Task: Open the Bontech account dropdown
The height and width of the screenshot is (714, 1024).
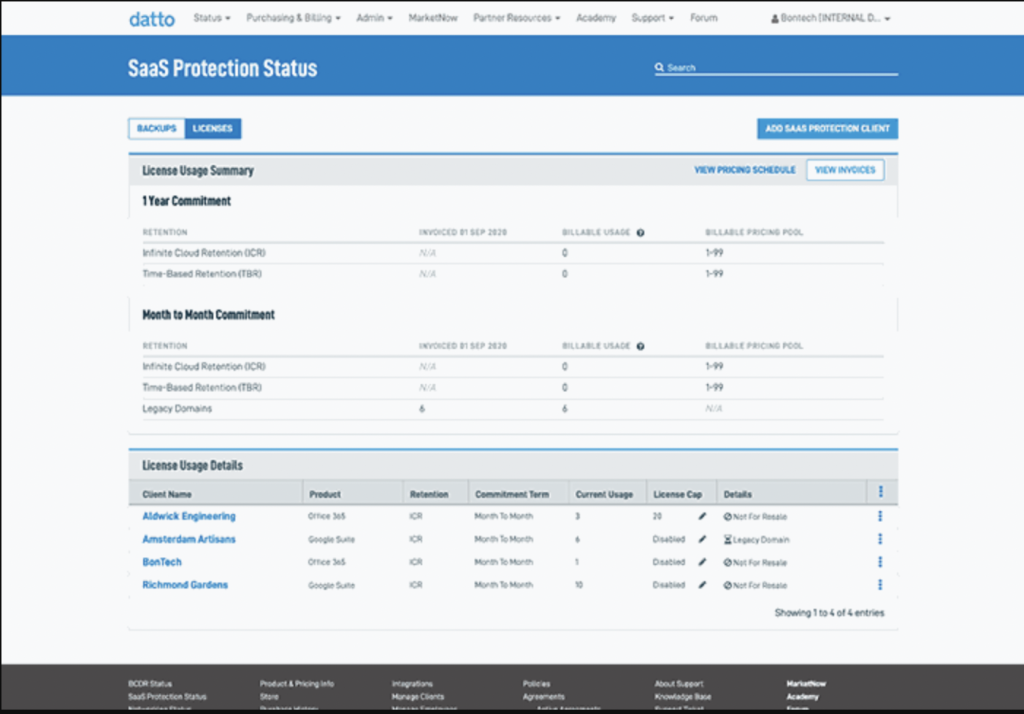Action: coord(831,18)
